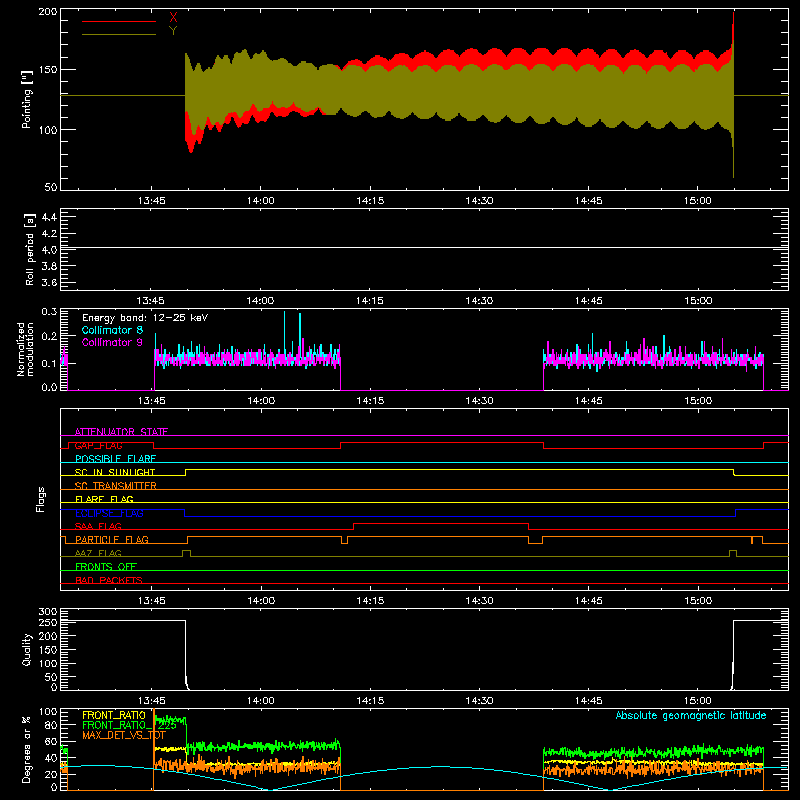Click the POSSIBLE_FLARE flag label
The image size is (800, 800).
[115, 459]
